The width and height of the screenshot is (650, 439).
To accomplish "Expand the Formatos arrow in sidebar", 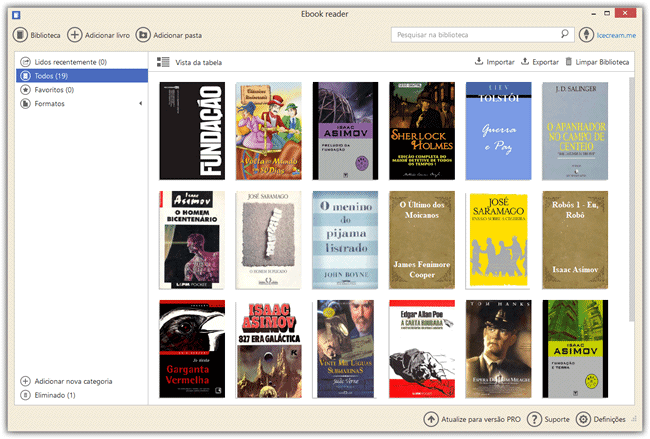I will 140,103.
